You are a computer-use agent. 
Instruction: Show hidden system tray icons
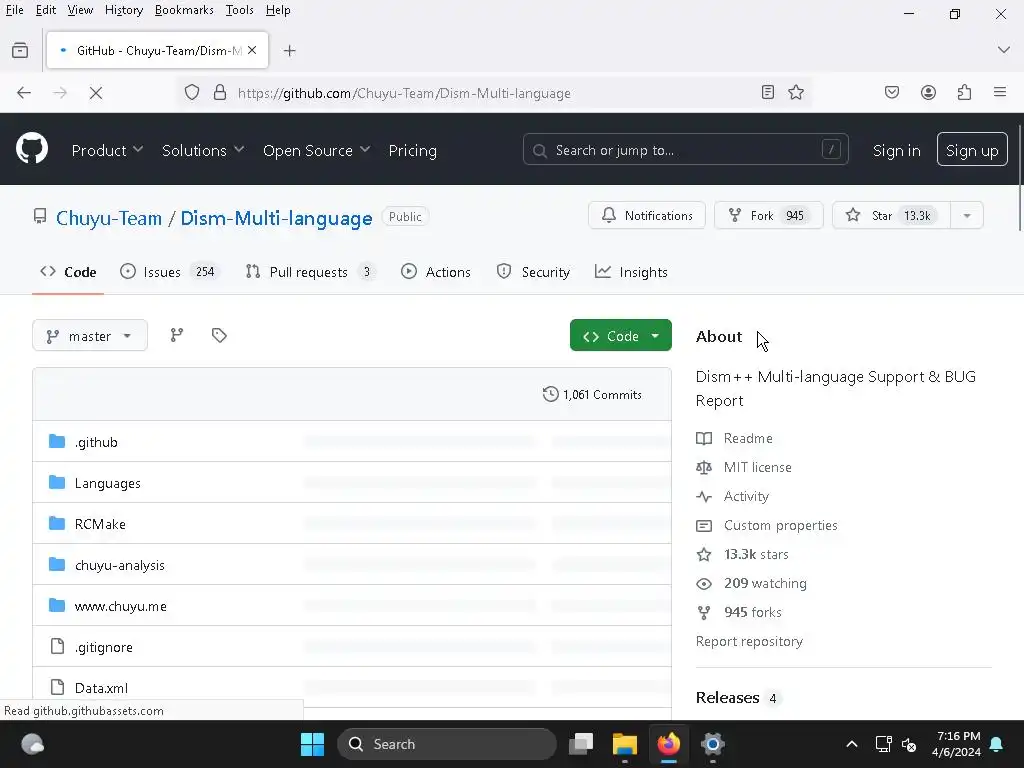coord(852,744)
